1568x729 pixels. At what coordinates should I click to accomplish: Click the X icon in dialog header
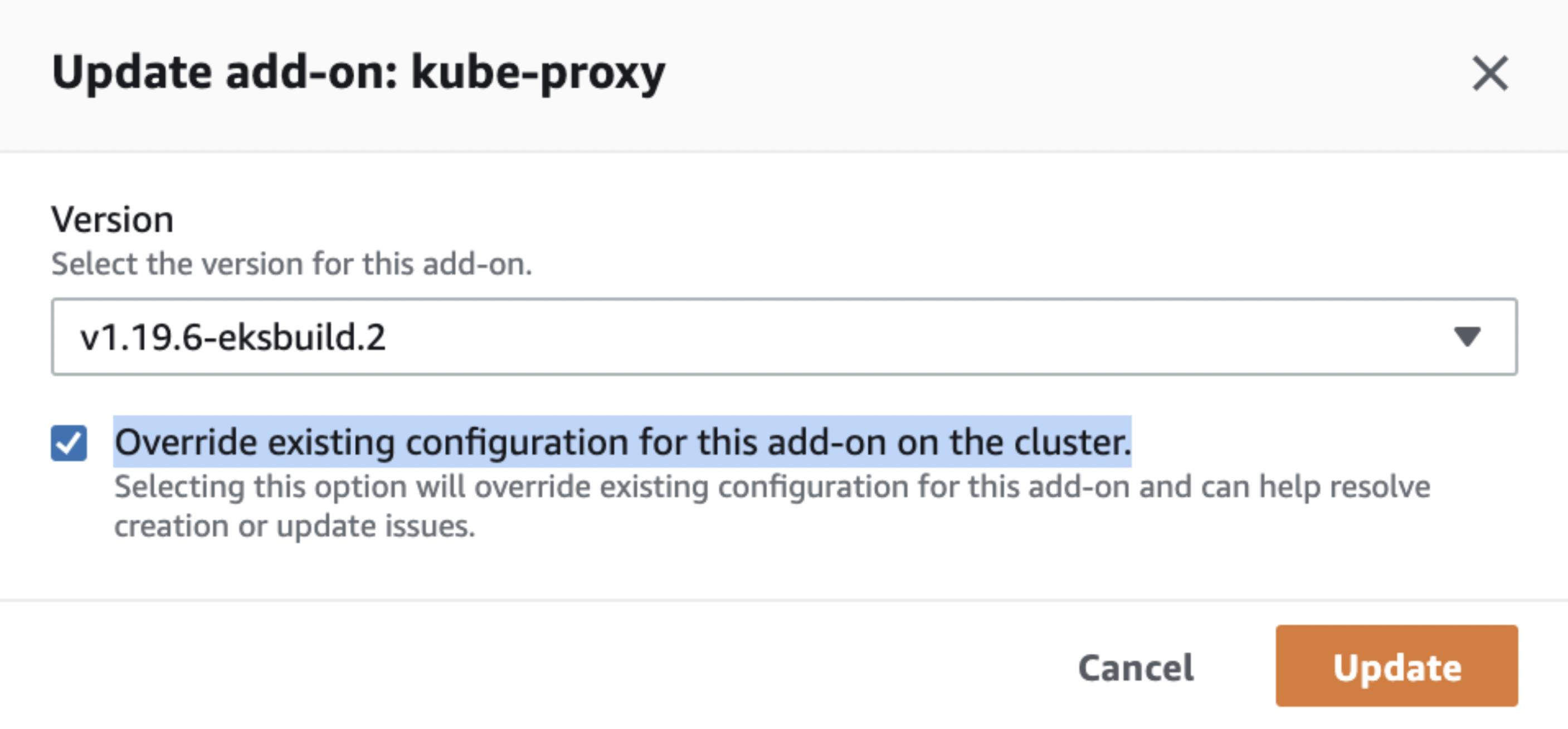1490,74
